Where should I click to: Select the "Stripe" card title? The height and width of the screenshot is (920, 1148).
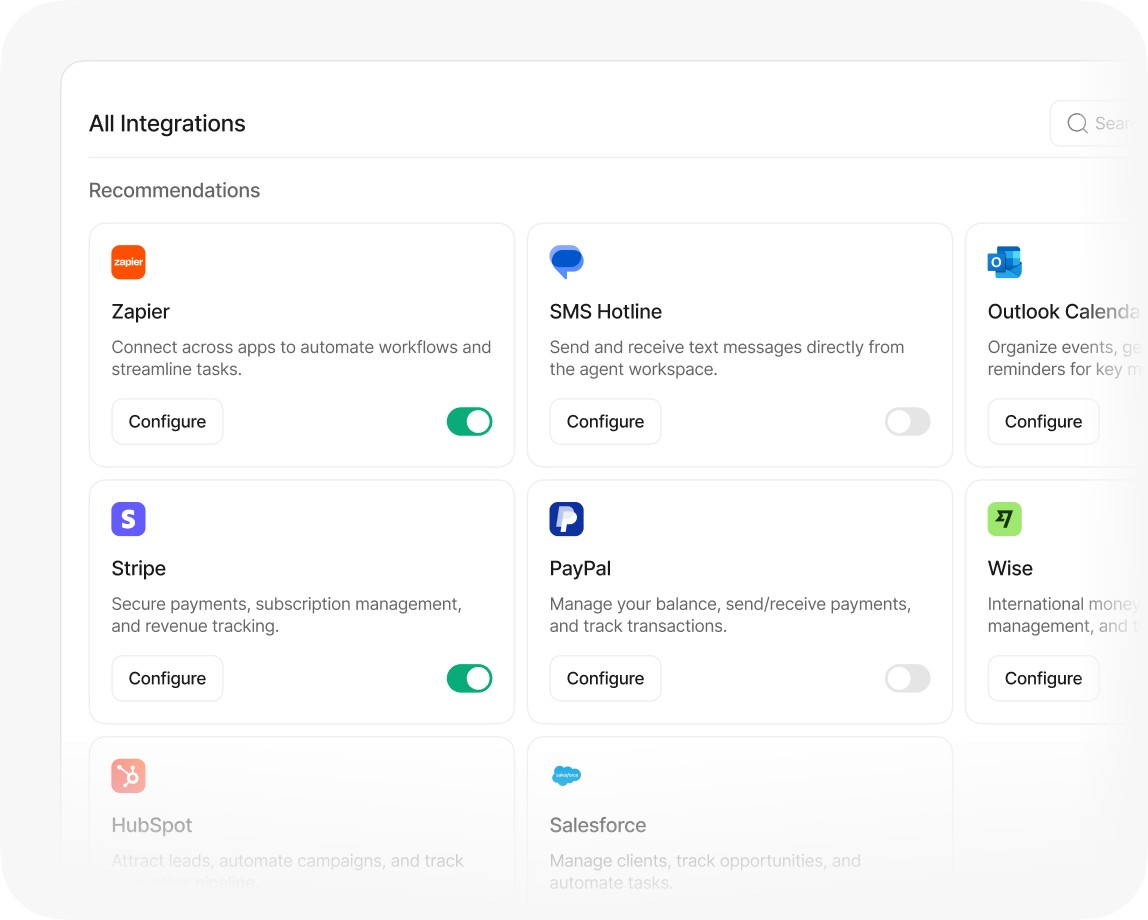click(x=138, y=569)
